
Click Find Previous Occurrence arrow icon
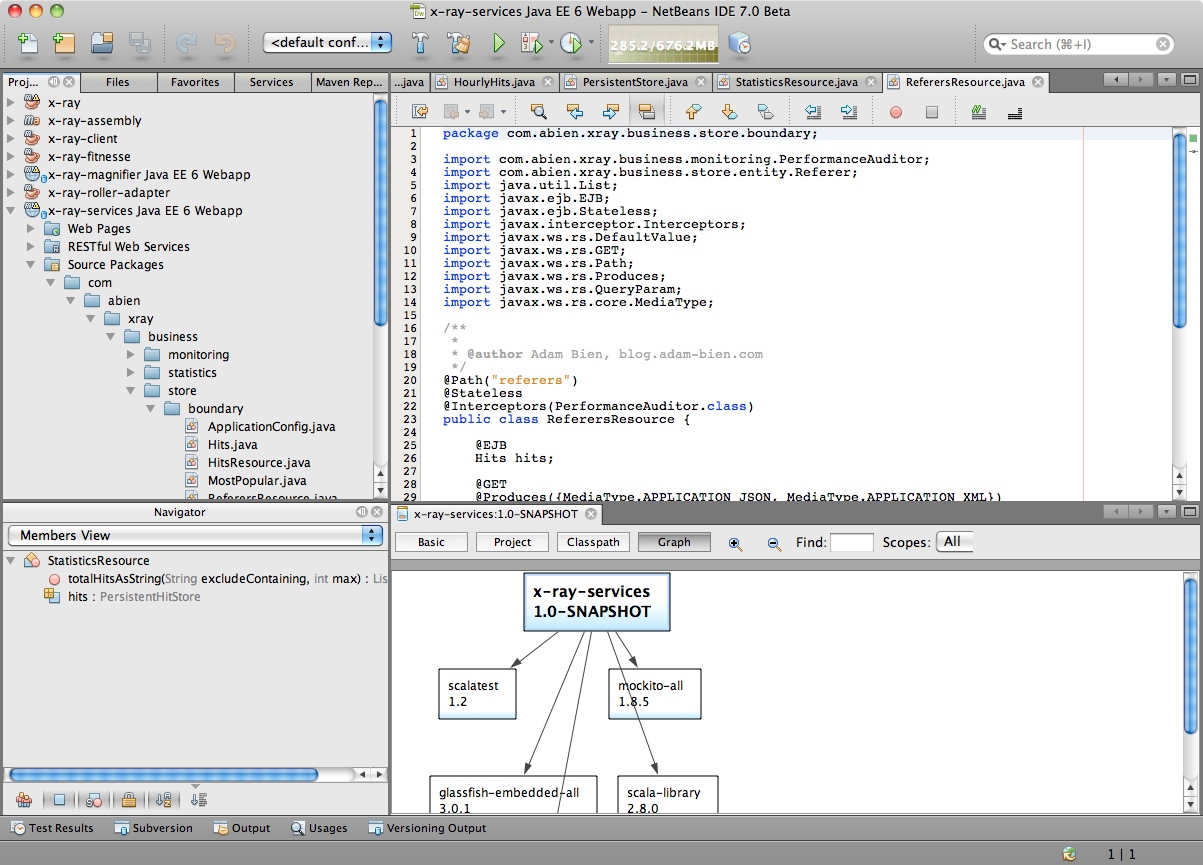[x=574, y=112]
